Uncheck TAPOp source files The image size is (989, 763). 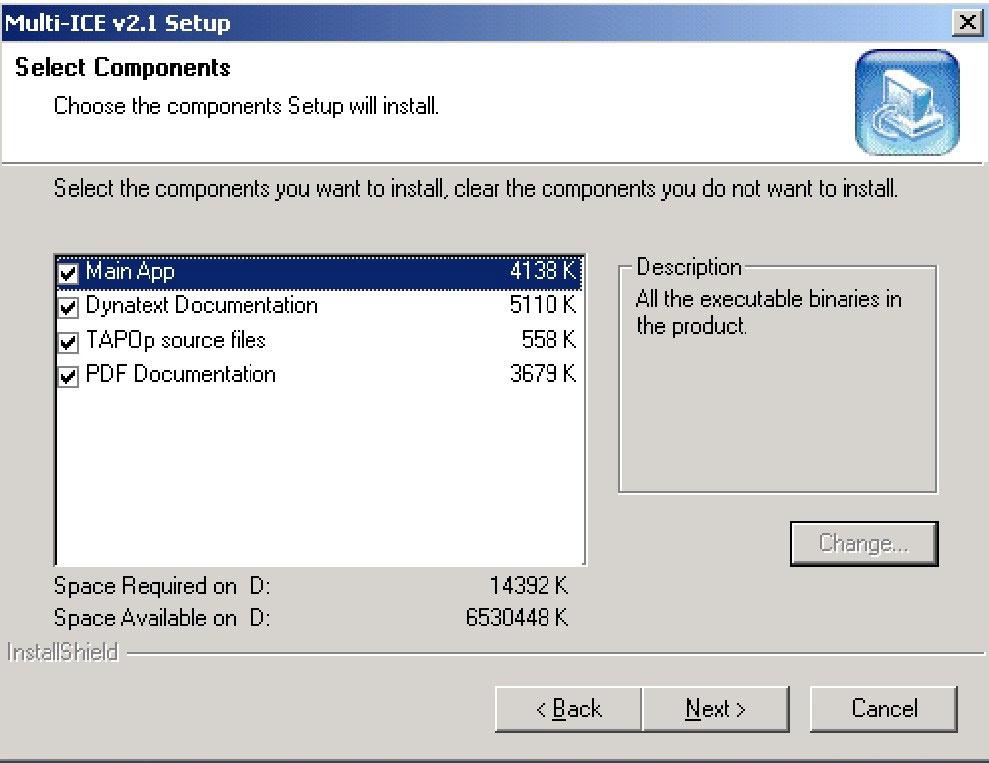pyautogui.click(x=68, y=340)
